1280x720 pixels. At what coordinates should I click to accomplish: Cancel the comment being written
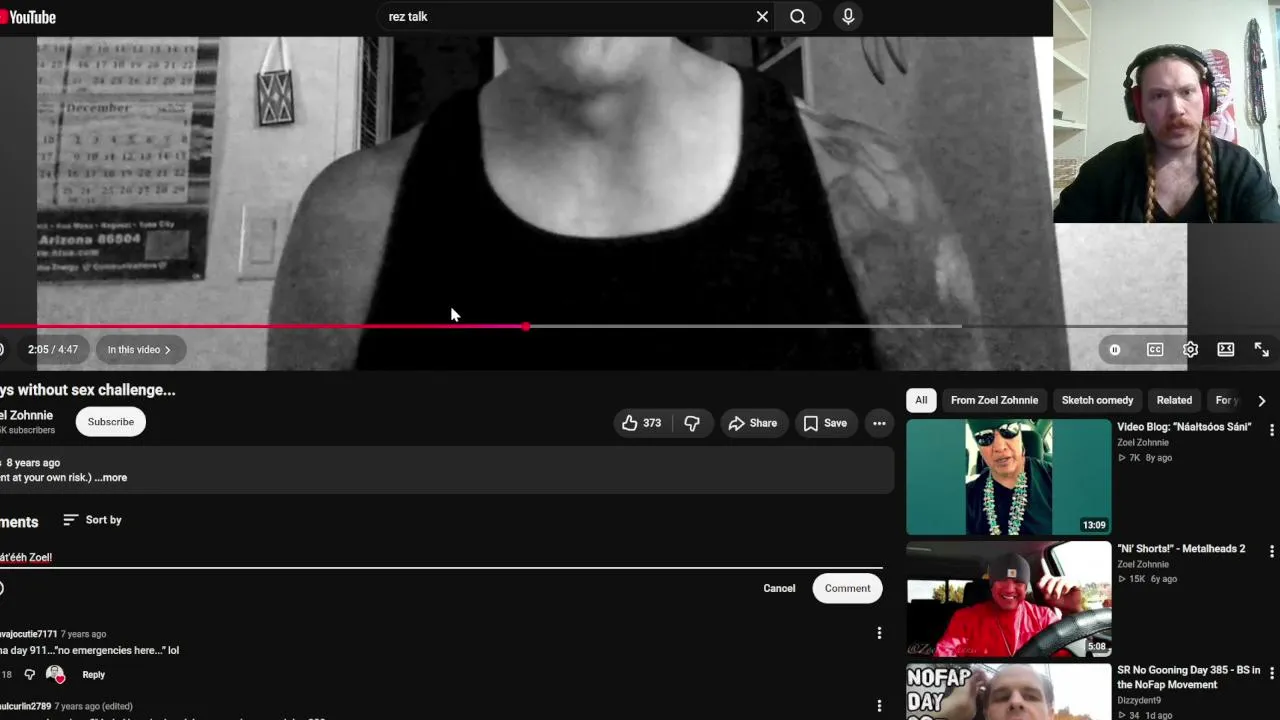779,588
